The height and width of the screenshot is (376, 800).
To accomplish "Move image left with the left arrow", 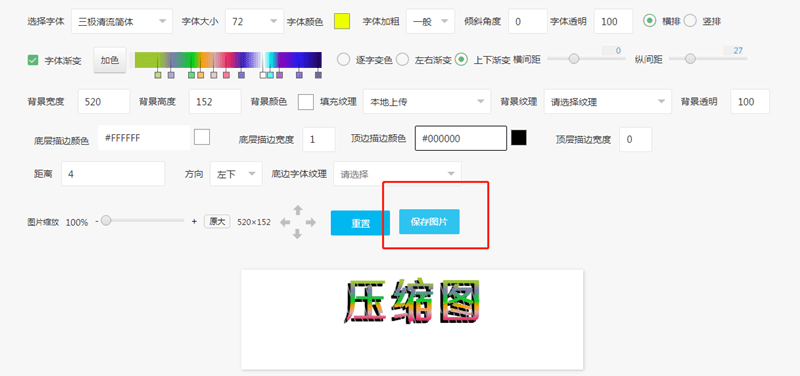I will click(x=286, y=222).
